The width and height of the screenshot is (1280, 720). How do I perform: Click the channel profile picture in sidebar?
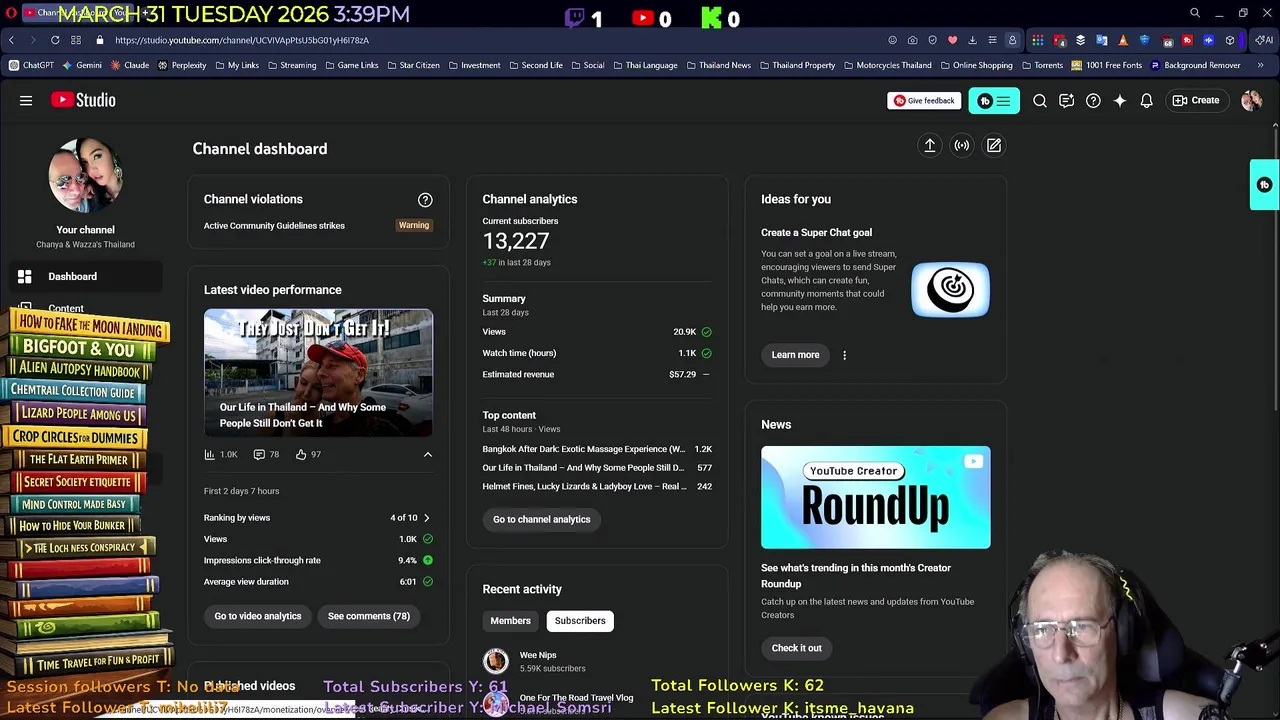coord(85,175)
